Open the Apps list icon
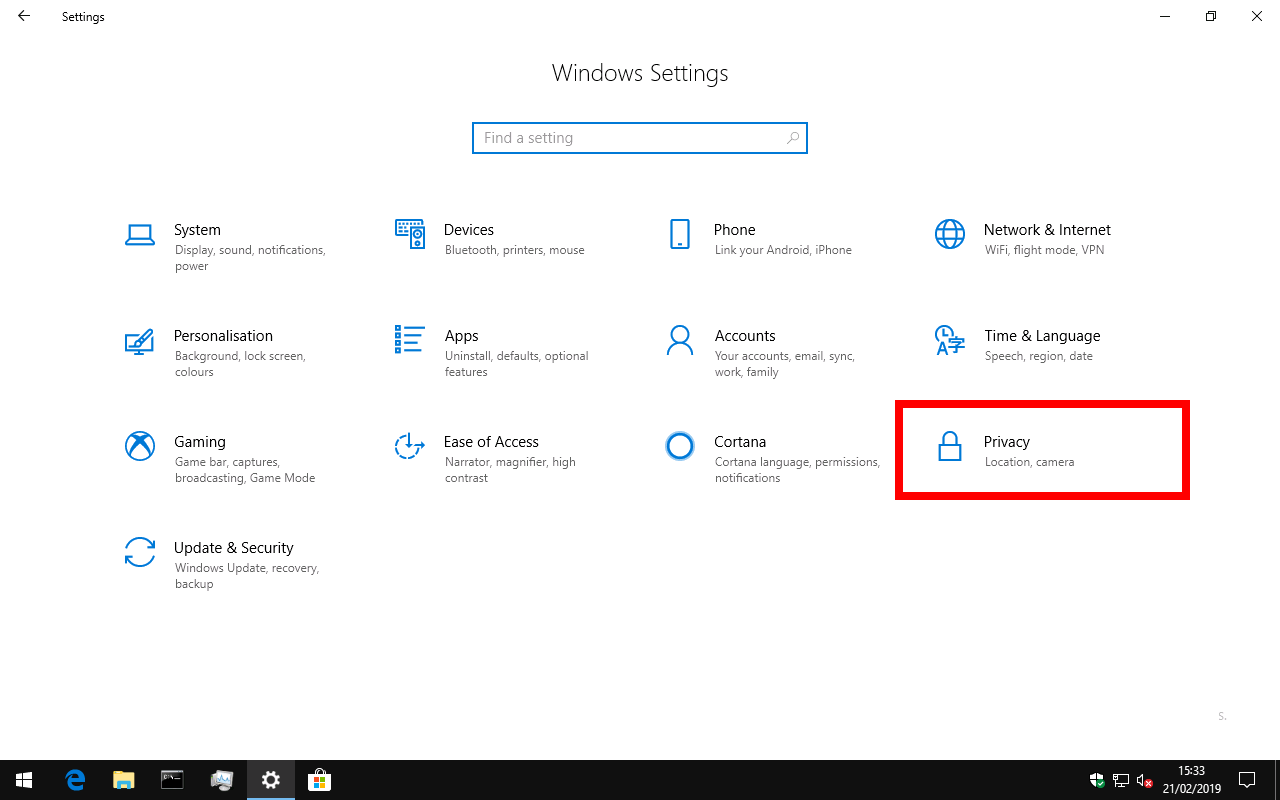Viewport: 1280px width, 800px height. [410, 339]
